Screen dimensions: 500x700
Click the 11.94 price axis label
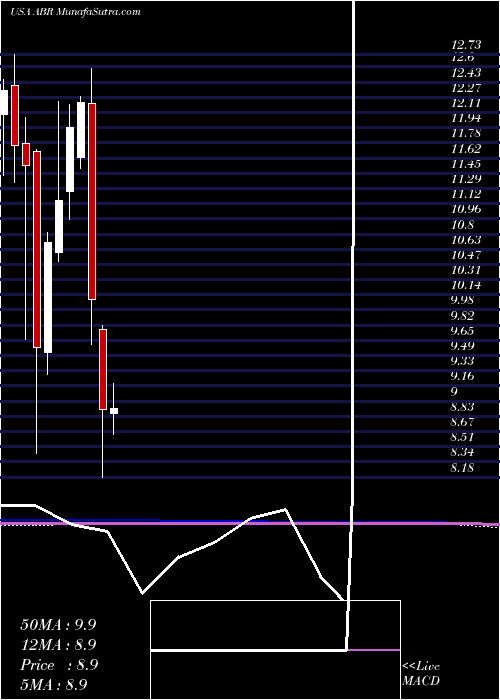(x=466, y=118)
